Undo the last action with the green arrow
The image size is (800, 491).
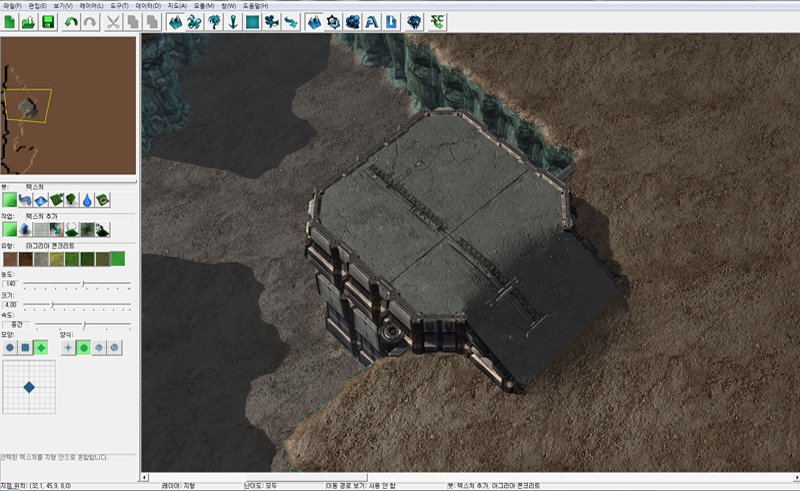pyautogui.click(x=71, y=22)
